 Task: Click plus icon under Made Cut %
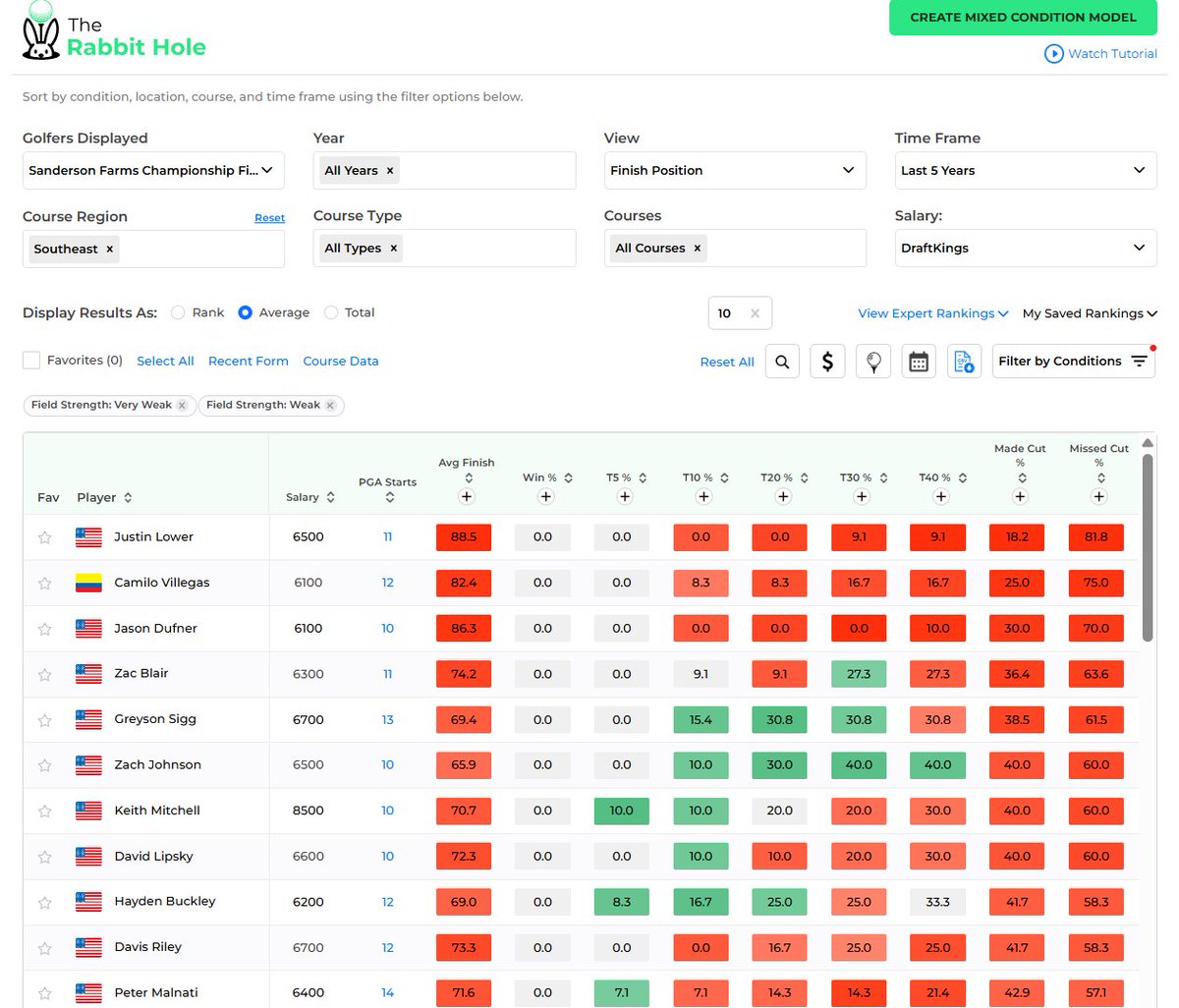[x=1020, y=497]
